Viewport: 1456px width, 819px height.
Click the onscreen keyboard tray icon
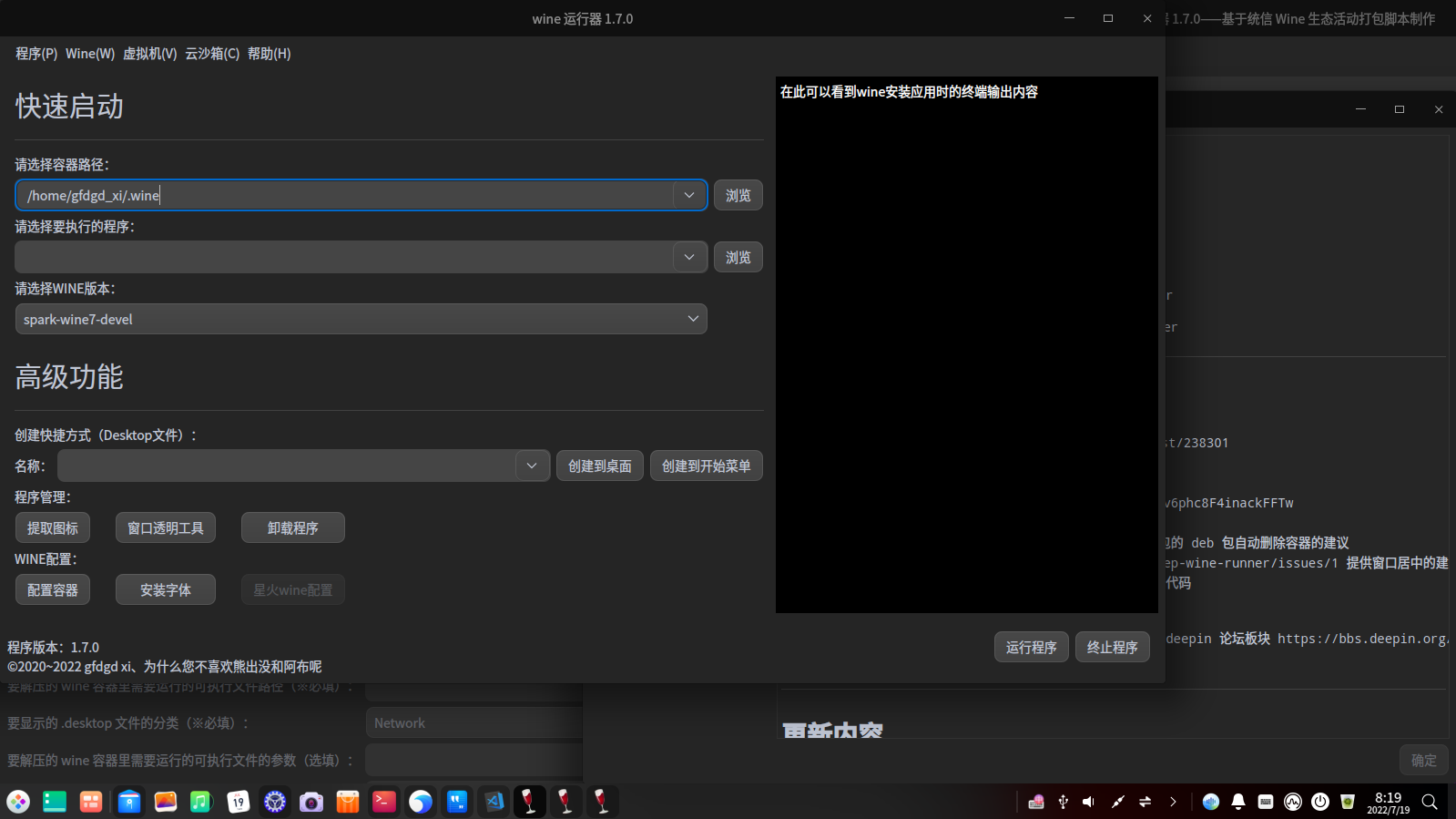(x=1266, y=802)
